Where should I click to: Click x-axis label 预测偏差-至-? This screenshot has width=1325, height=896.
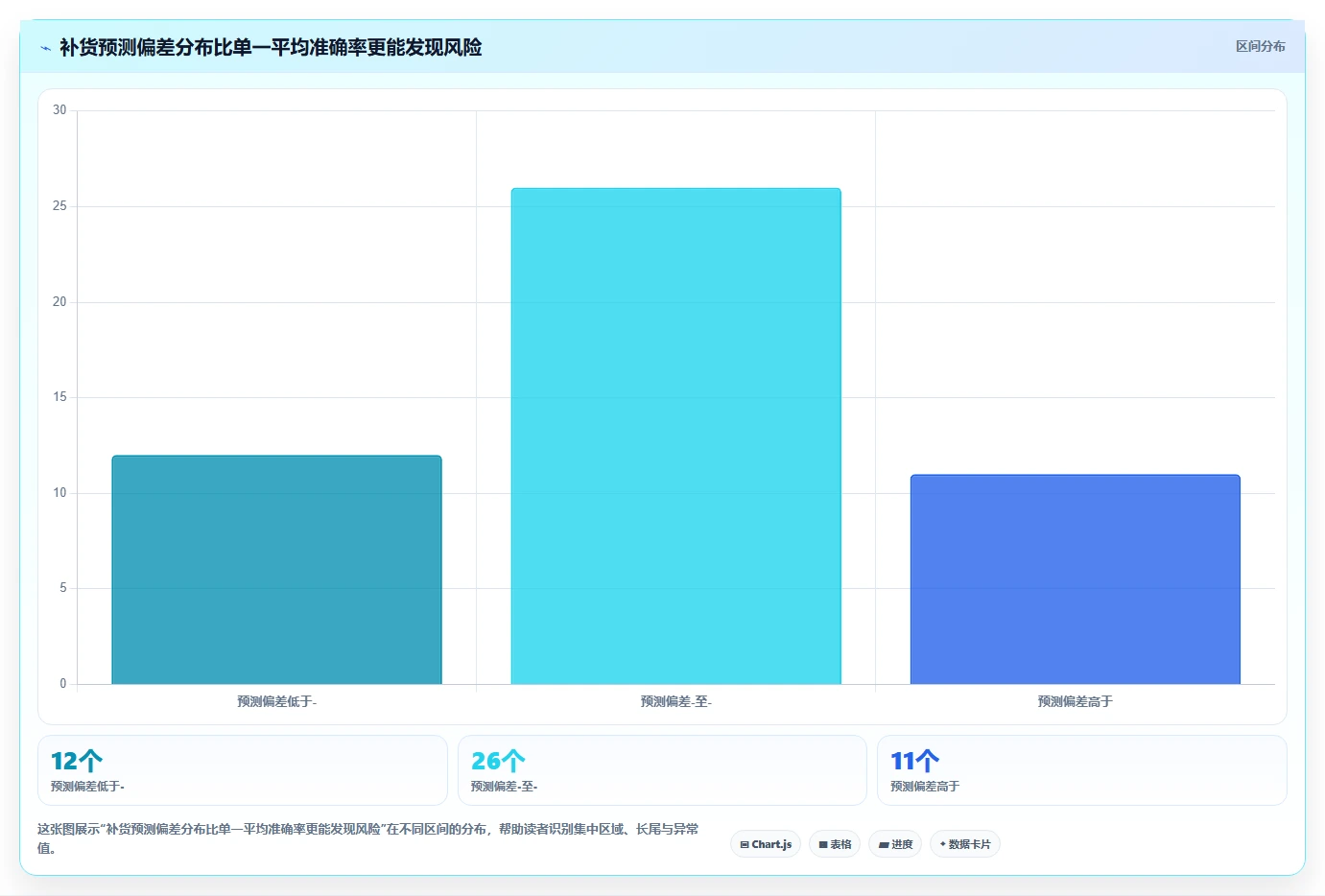pos(676,702)
